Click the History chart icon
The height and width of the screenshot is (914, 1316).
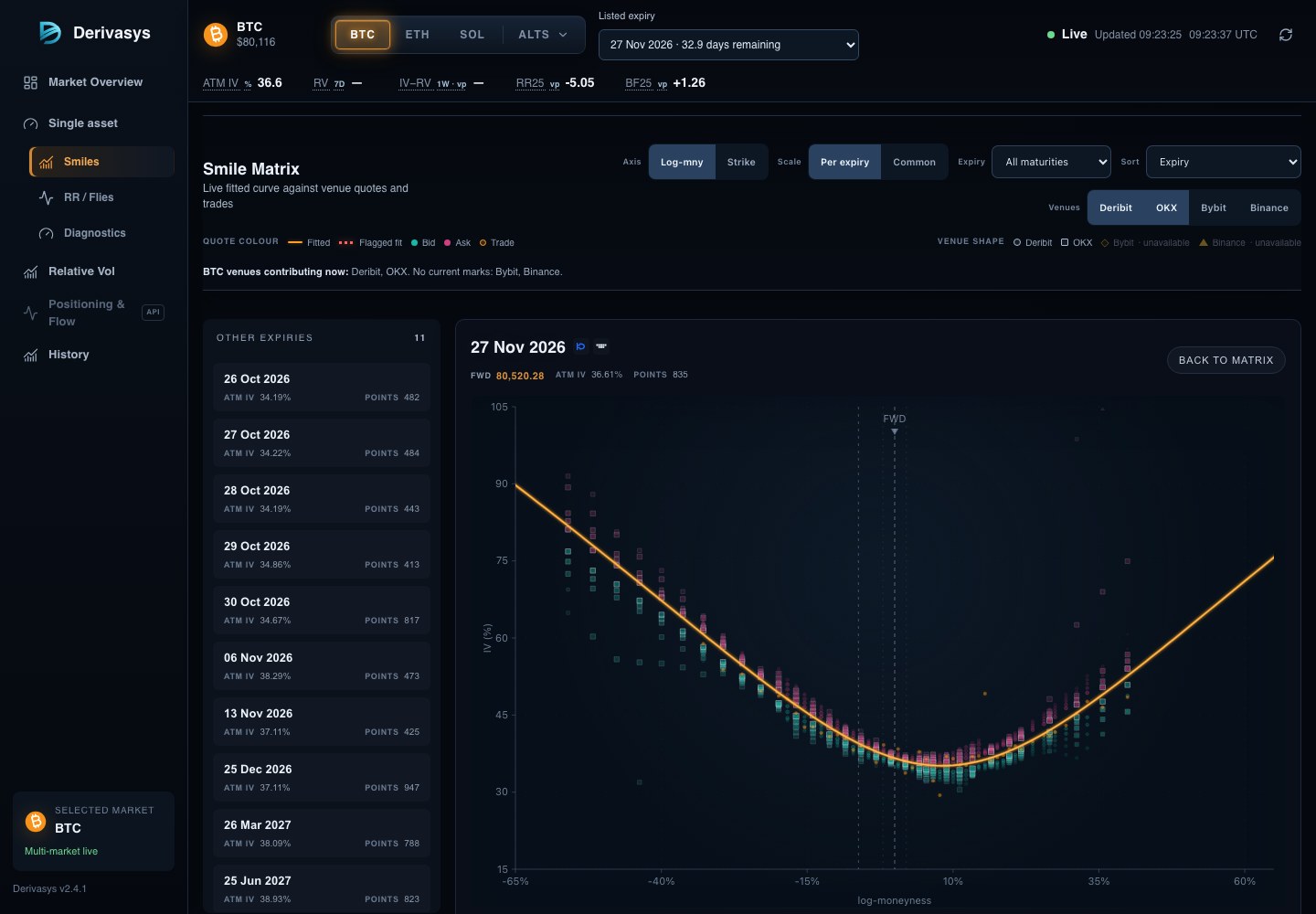tap(30, 355)
